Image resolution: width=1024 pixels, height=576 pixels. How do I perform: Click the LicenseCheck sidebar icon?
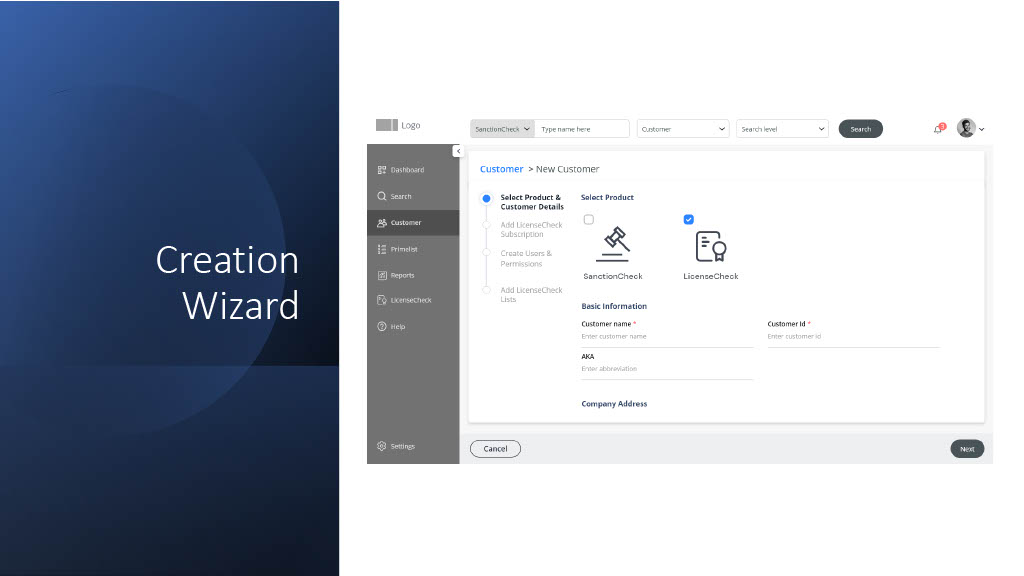click(382, 300)
